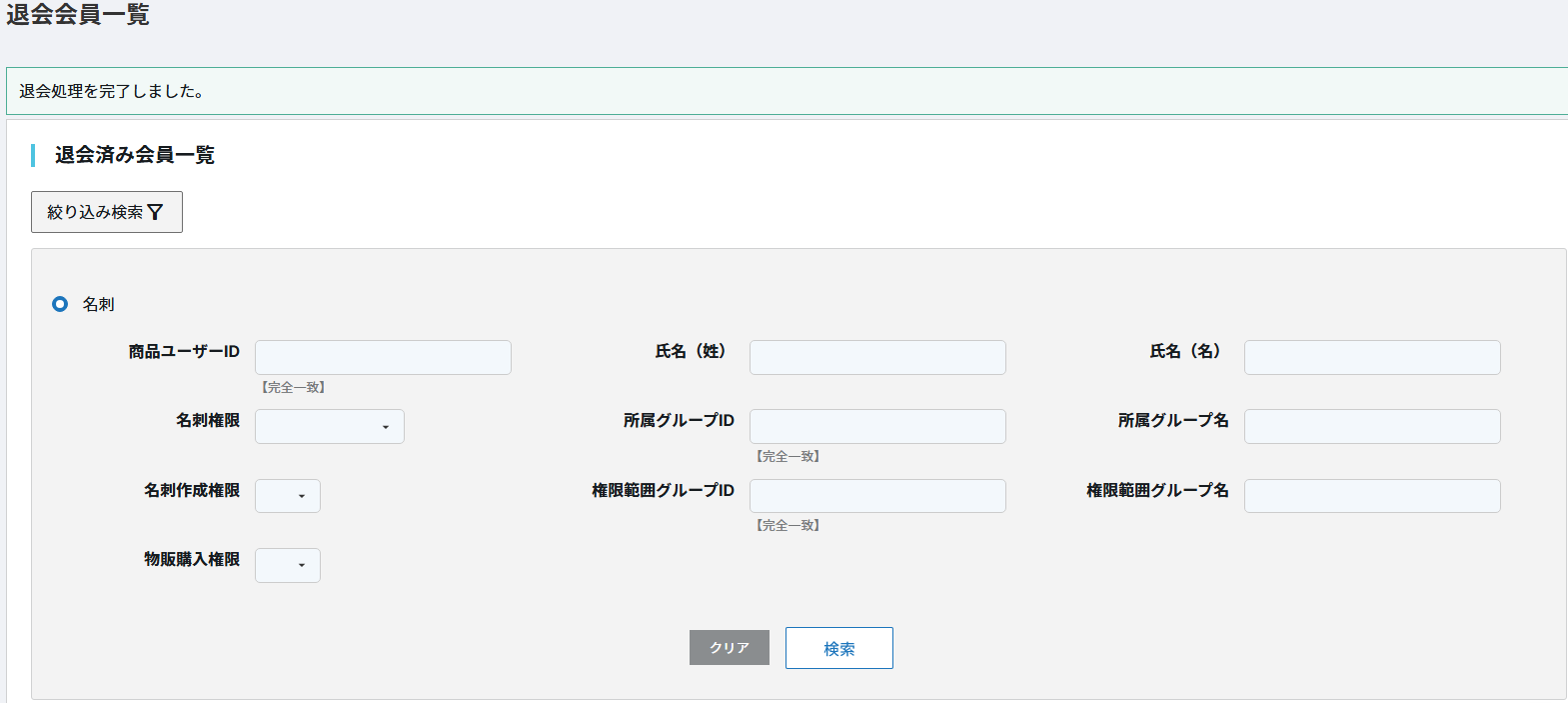Screen dimensions: 1568x703
Task: Click the 権限範囲グループ名 input field
Action: point(1371,496)
